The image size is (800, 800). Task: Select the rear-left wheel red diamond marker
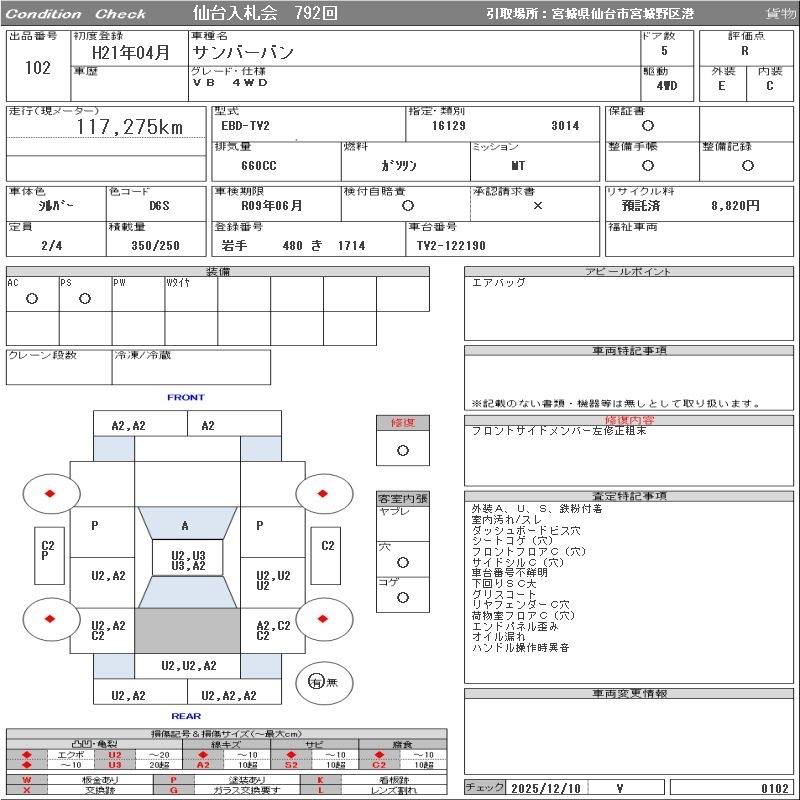[x=49, y=619]
